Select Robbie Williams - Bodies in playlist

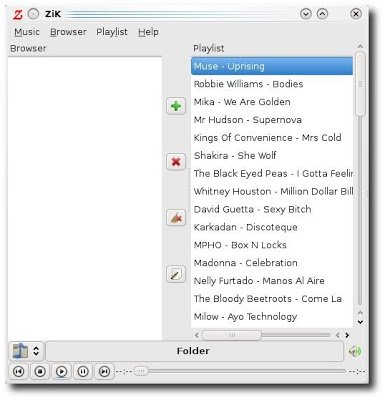tap(272, 84)
